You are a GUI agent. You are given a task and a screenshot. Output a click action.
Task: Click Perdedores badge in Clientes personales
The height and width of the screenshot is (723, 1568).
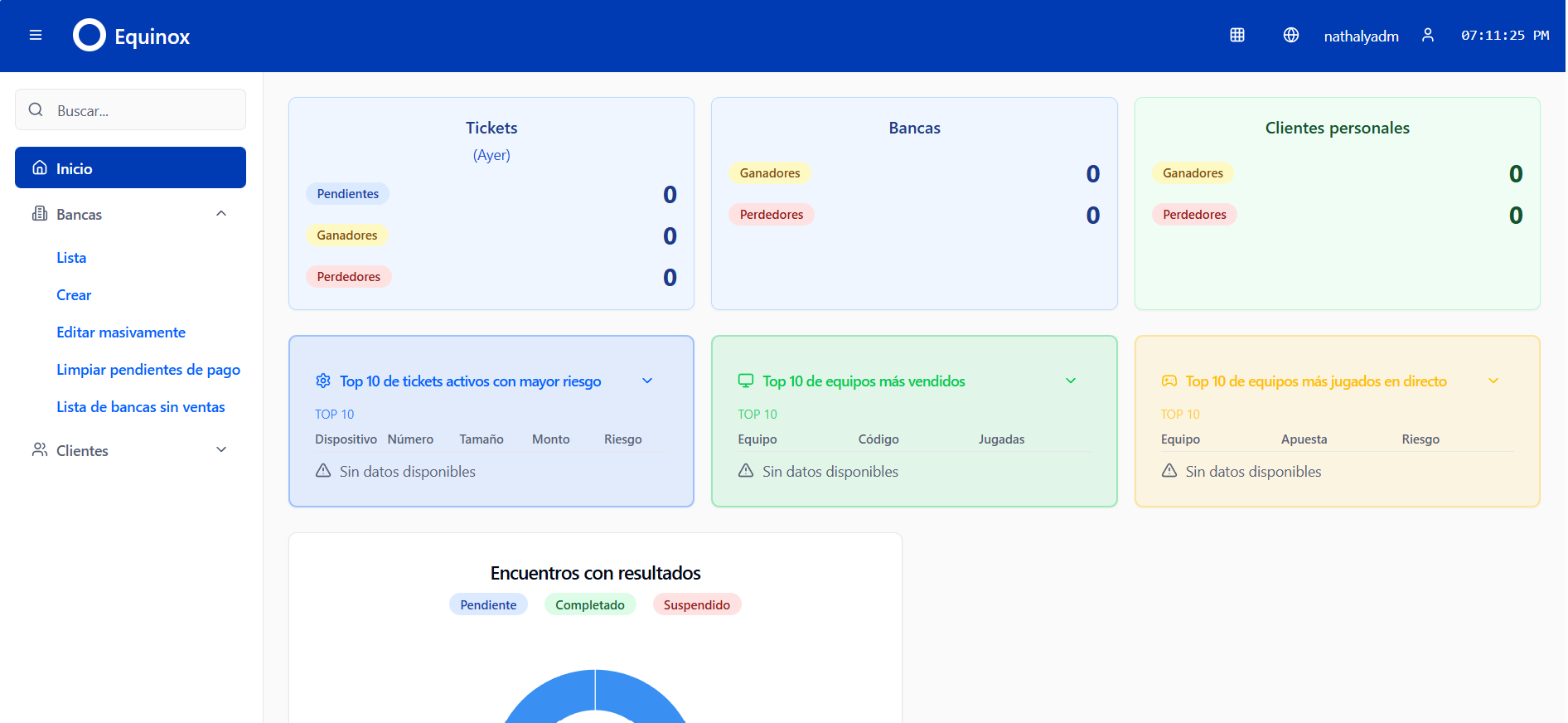[1194, 214]
